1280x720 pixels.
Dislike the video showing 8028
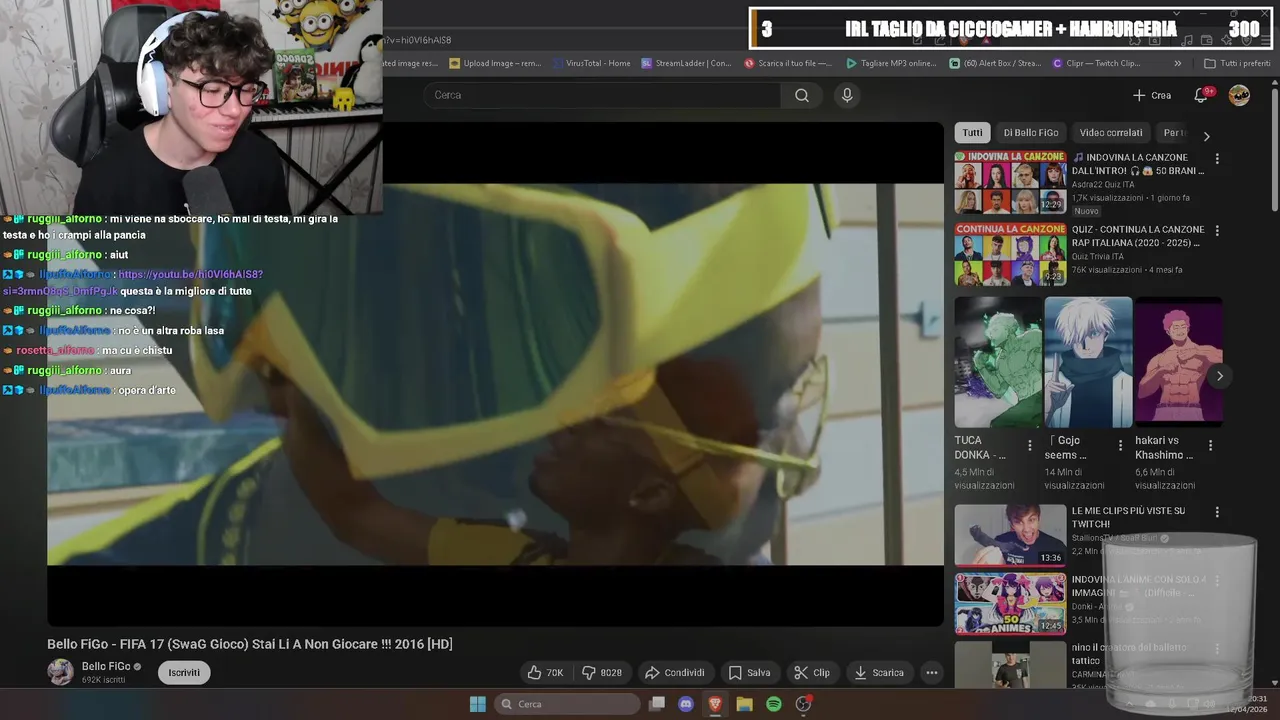coord(602,673)
